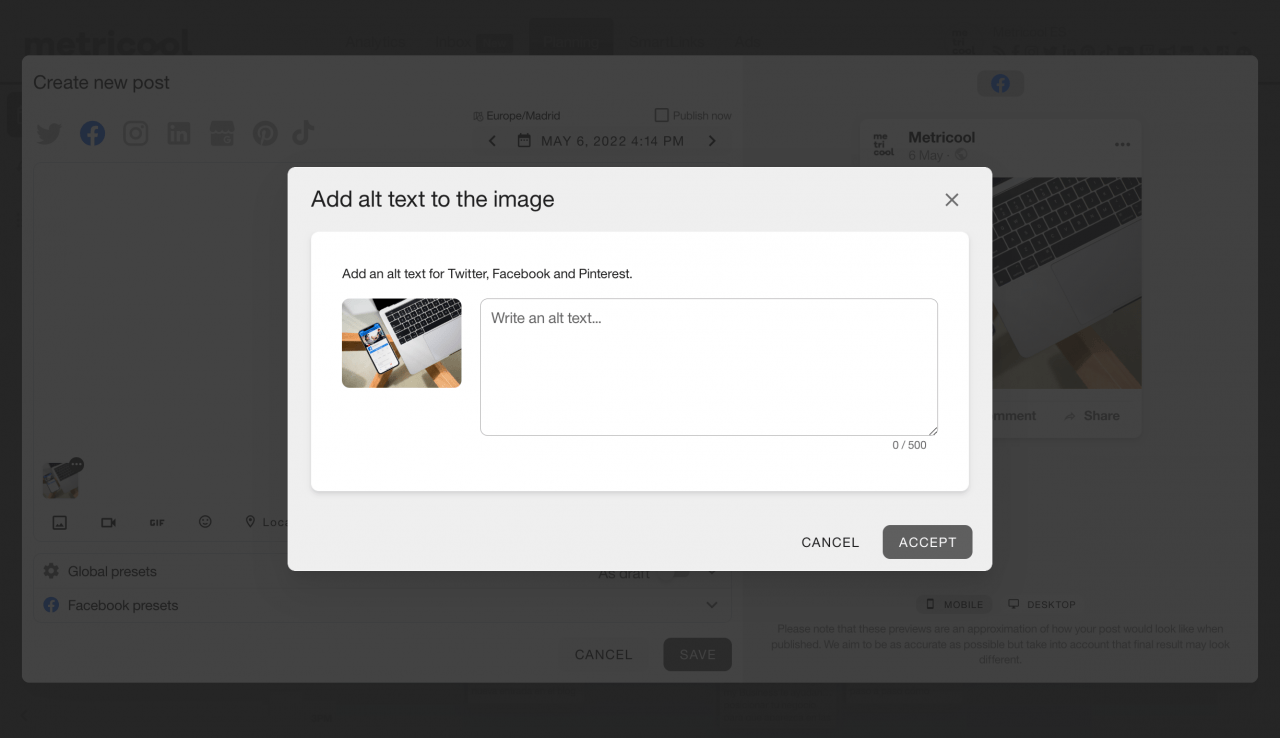Open the emoji picker icon
This screenshot has width=1280, height=738.
click(x=205, y=522)
